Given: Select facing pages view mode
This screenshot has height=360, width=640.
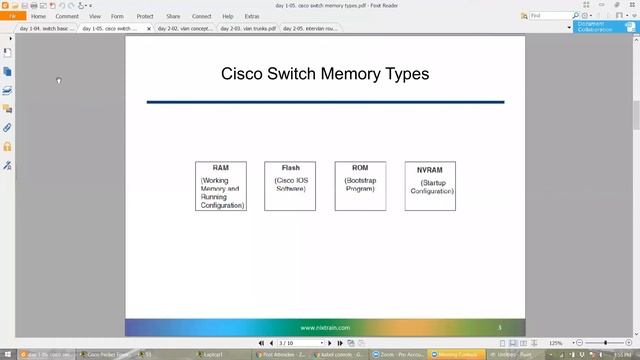Looking at the screenshot, I should click(x=524, y=343).
